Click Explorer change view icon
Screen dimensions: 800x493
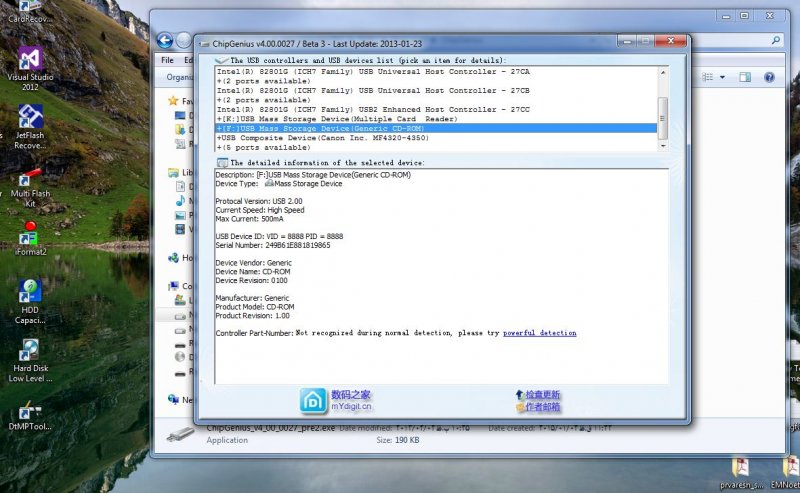[708, 77]
